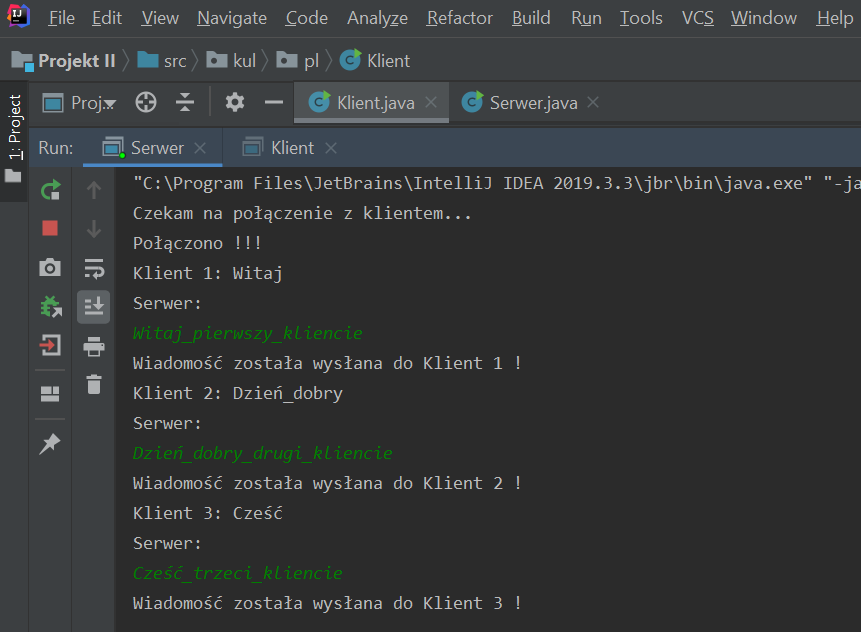
Task: Open the File menu
Action: [62, 18]
